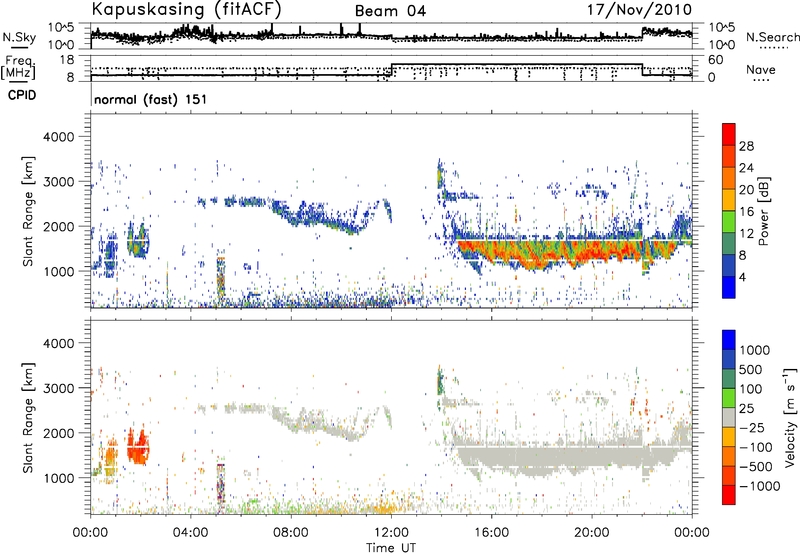800x554 pixels.
Task: Click the blue bottom of the power colorbar
Action: [x=729, y=287]
